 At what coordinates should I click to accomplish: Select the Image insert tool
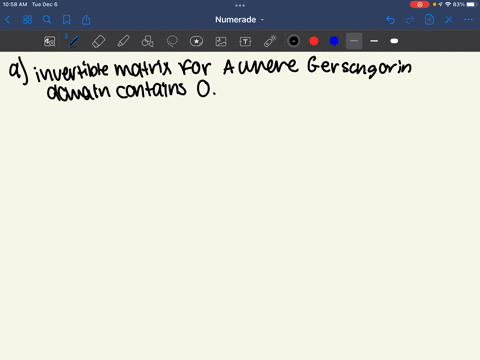click(221, 41)
